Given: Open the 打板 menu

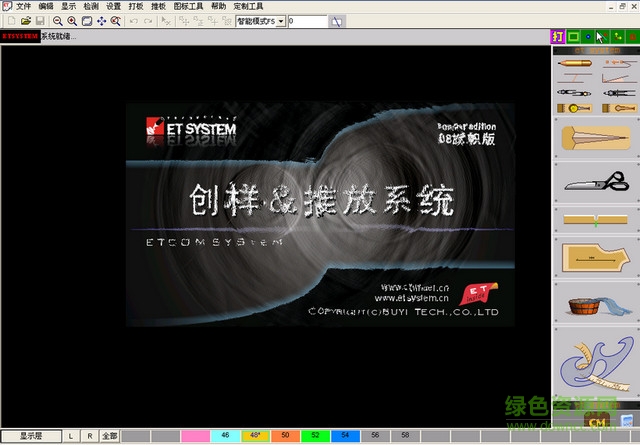Looking at the screenshot, I should 136,6.
